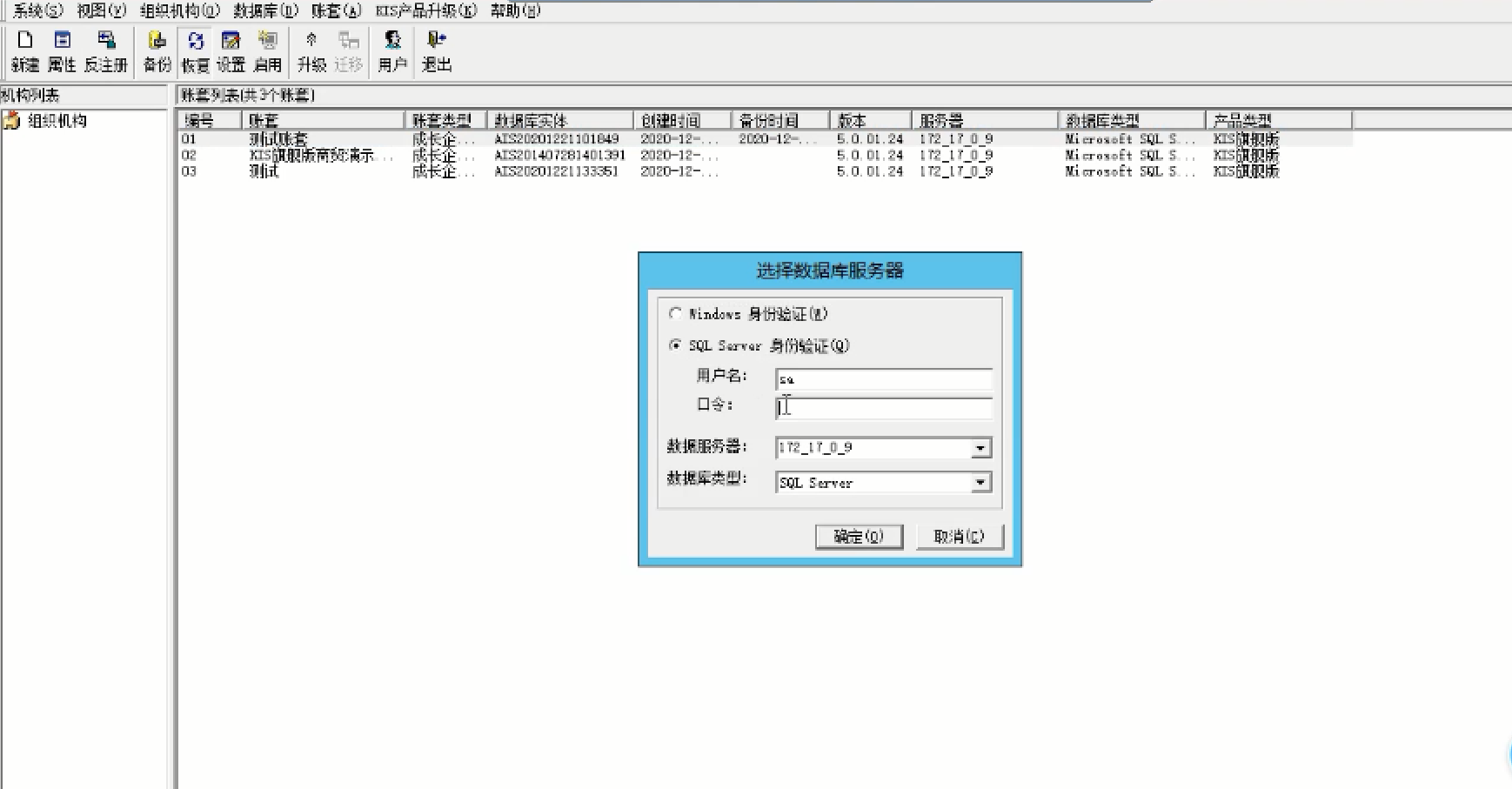This screenshot has height=789, width=1512.
Task: Click the 退出 (Exit) toolbar icon
Action: pyautogui.click(x=437, y=50)
